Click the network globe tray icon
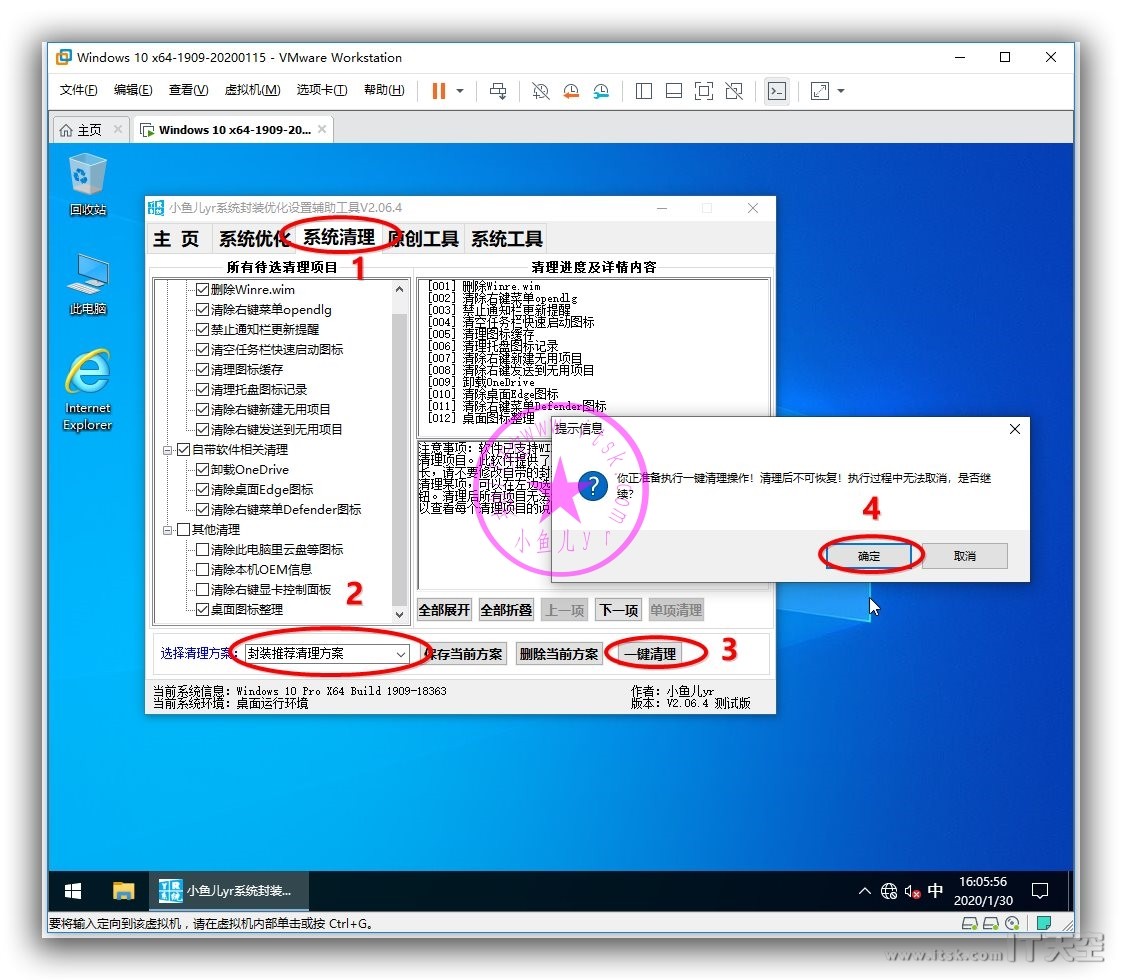1122x980 pixels. (889, 891)
